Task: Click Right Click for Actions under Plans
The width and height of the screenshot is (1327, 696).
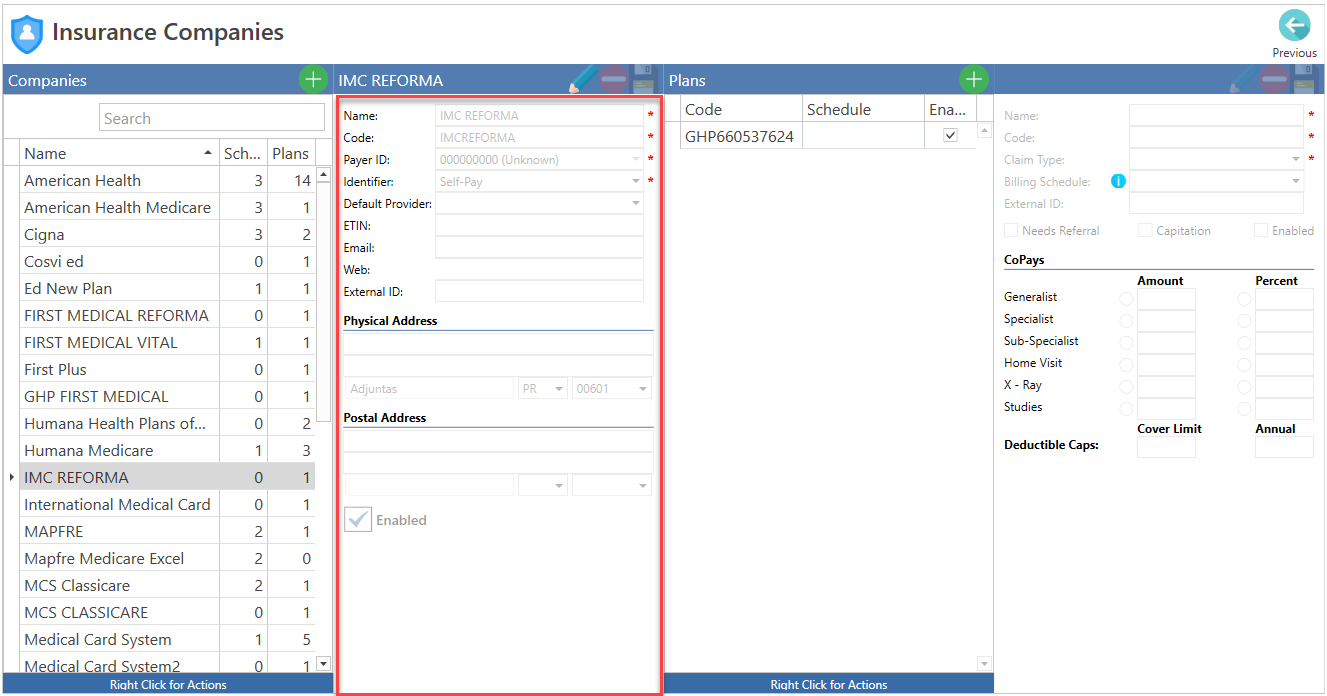Action: [829, 685]
